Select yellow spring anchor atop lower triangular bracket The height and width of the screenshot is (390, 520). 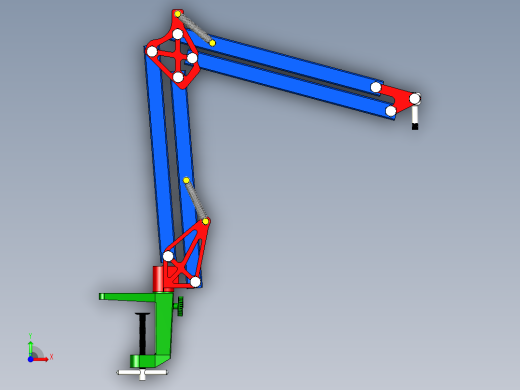pyautogui.click(x=206, y=221)
